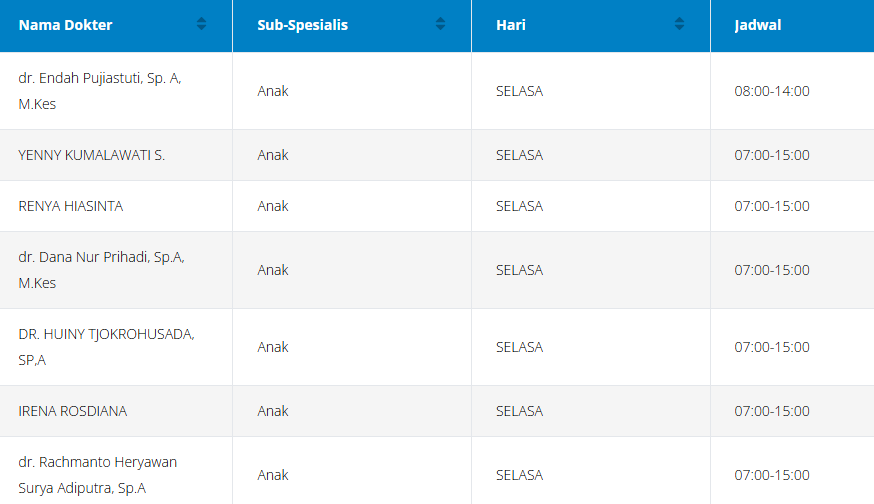Click the Nama Dokter column header

pyautogui.click(x=66, y=25)
